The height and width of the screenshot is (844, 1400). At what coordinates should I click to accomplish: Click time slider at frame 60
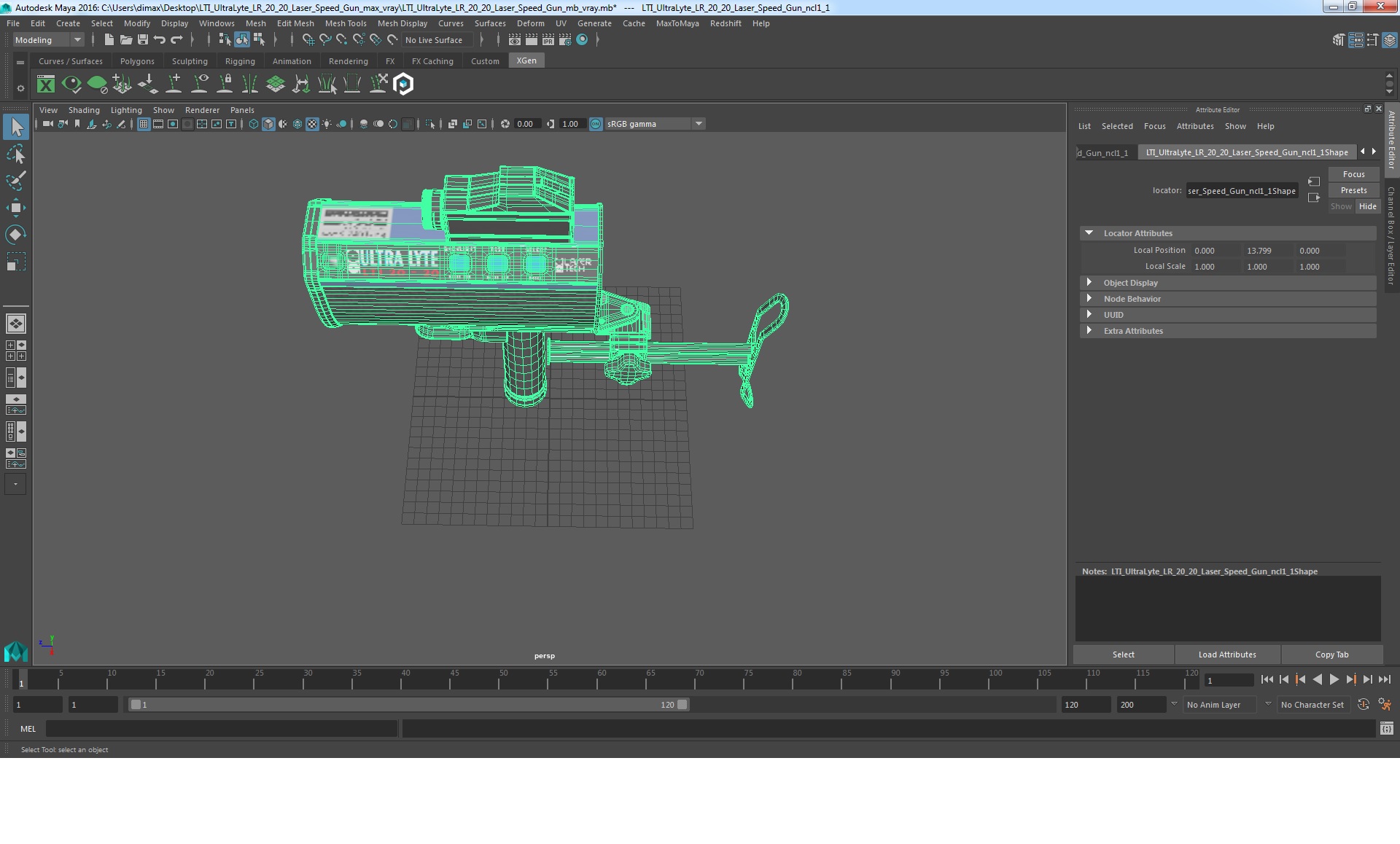pos(602,679)
